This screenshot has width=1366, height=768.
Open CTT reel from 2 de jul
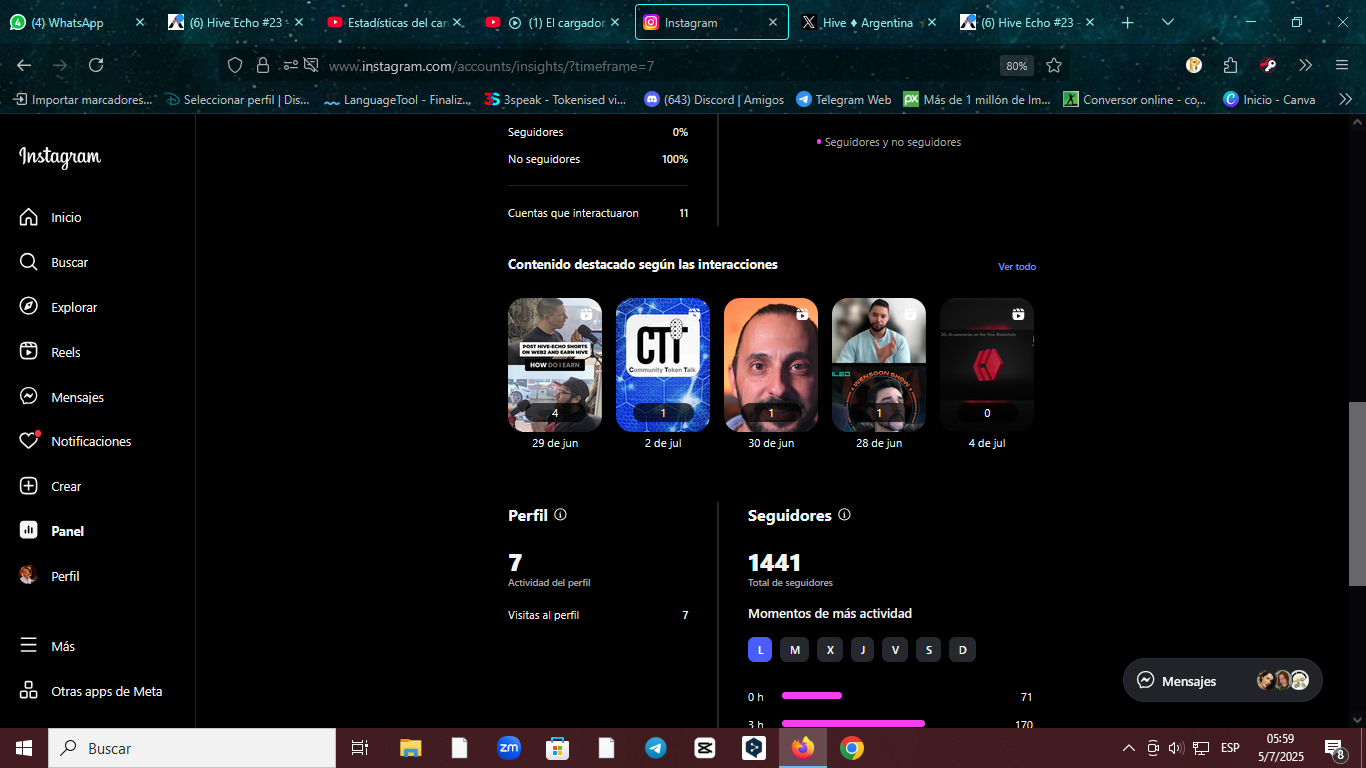663,365
